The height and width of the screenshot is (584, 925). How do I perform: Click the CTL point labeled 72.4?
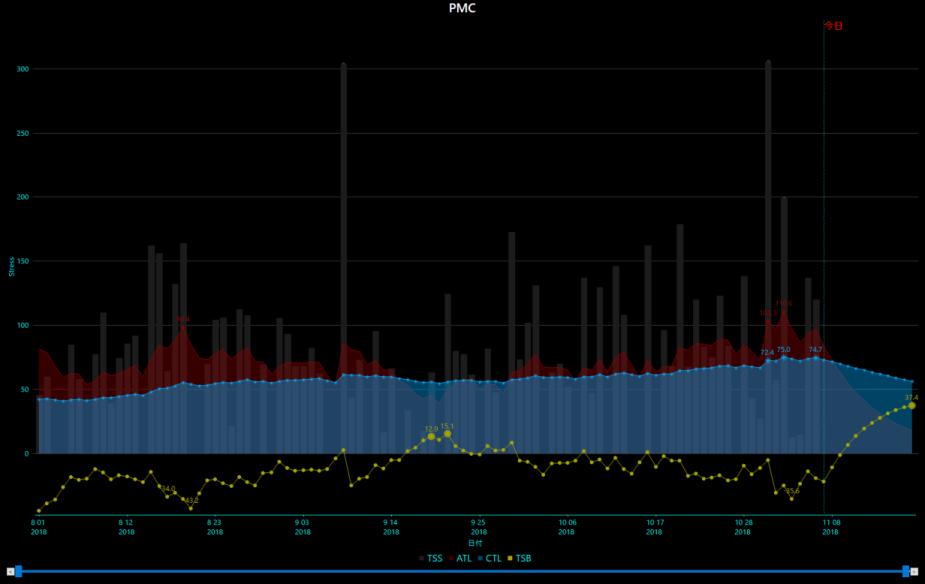(768, 360)
